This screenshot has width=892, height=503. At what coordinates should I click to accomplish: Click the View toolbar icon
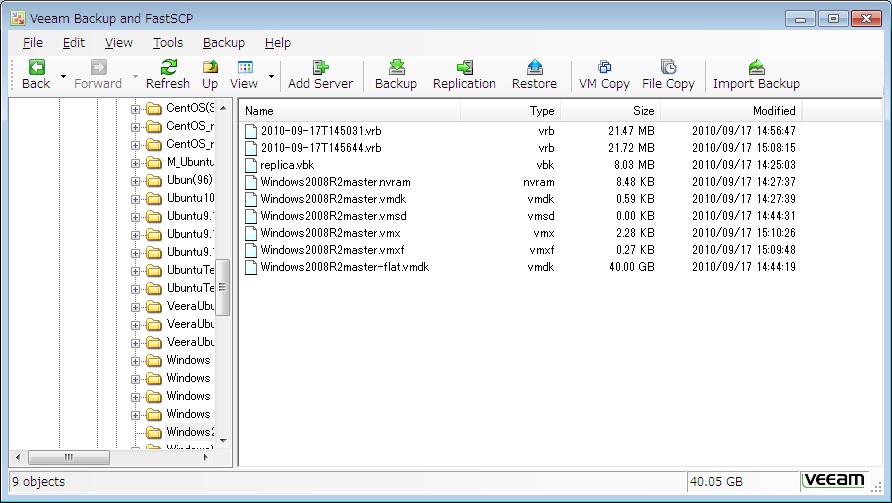245,67
